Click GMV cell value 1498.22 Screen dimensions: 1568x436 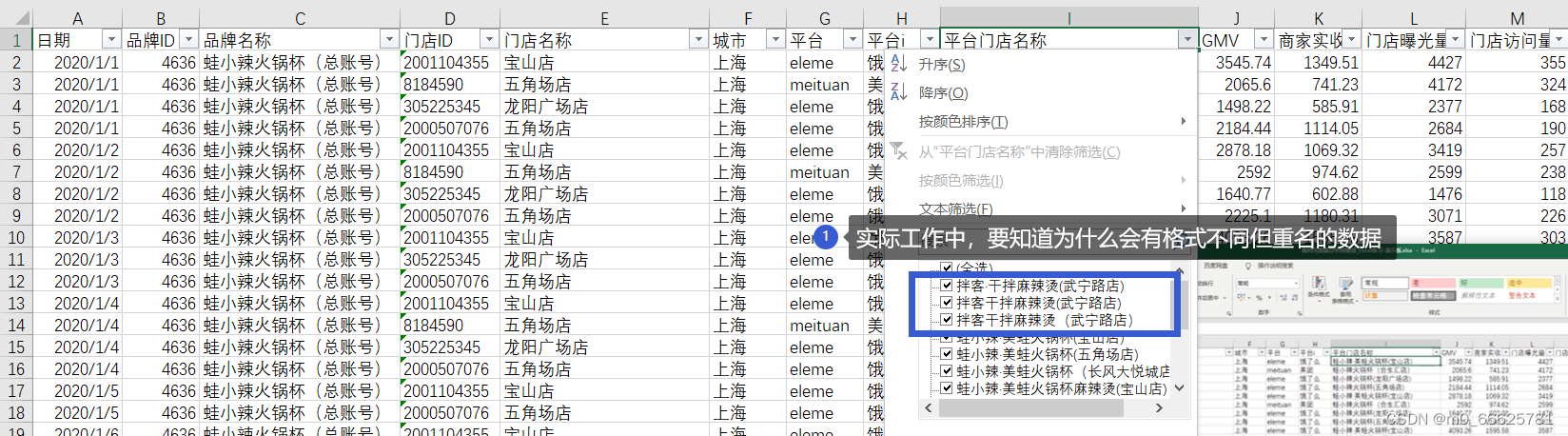click(1236, 107)
